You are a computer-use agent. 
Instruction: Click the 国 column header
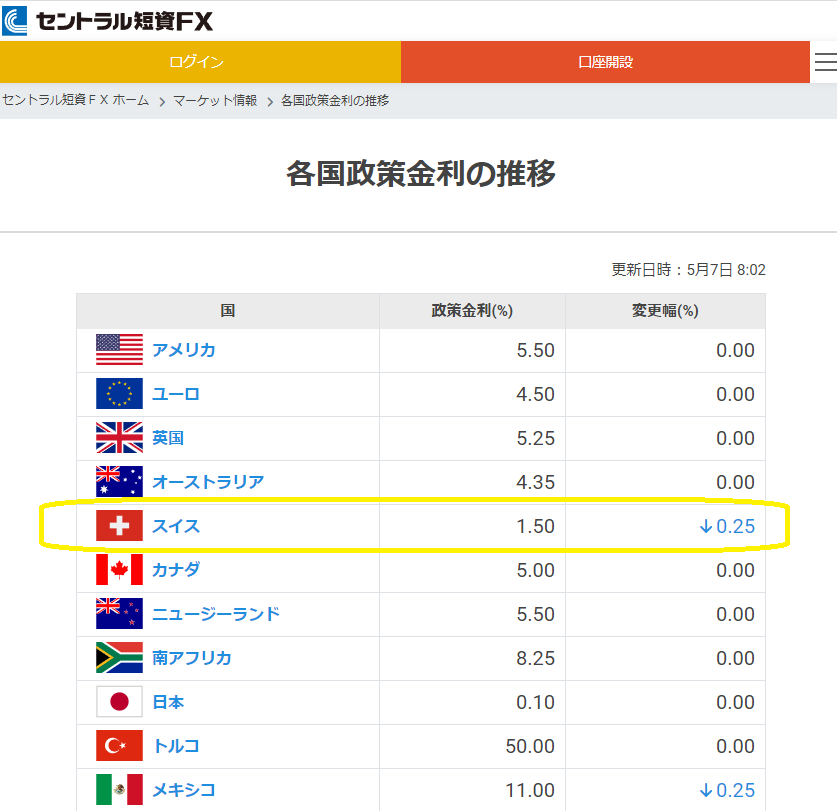pyautogui.click(x=228, y=311)
